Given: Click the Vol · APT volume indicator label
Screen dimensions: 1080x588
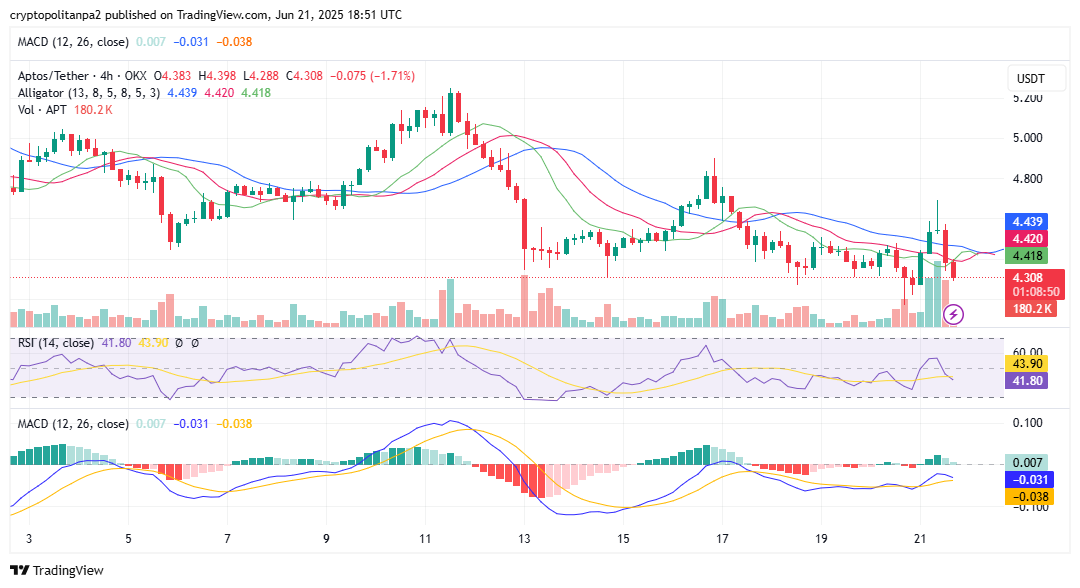Looking at the screenshot, I should pyautogui.click(x=42, y=110).
